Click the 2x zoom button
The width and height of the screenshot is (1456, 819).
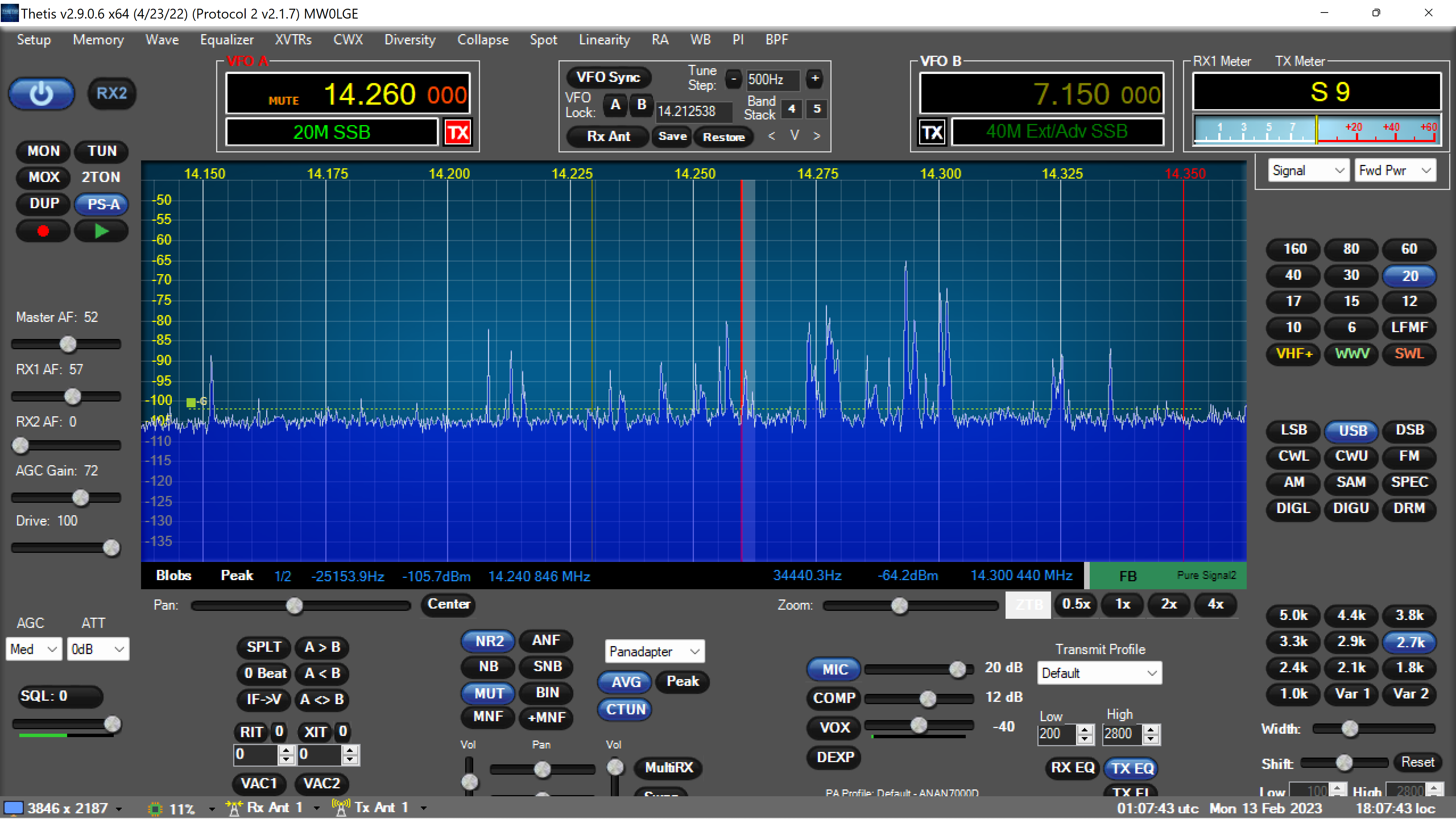[x=1169, y=604]
